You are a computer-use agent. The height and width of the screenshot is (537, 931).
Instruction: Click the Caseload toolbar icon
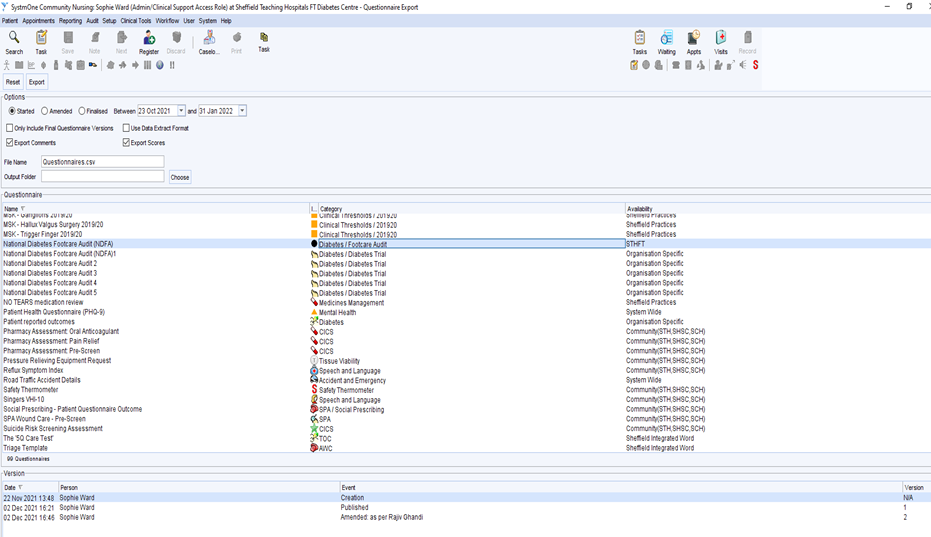(209, 42)
